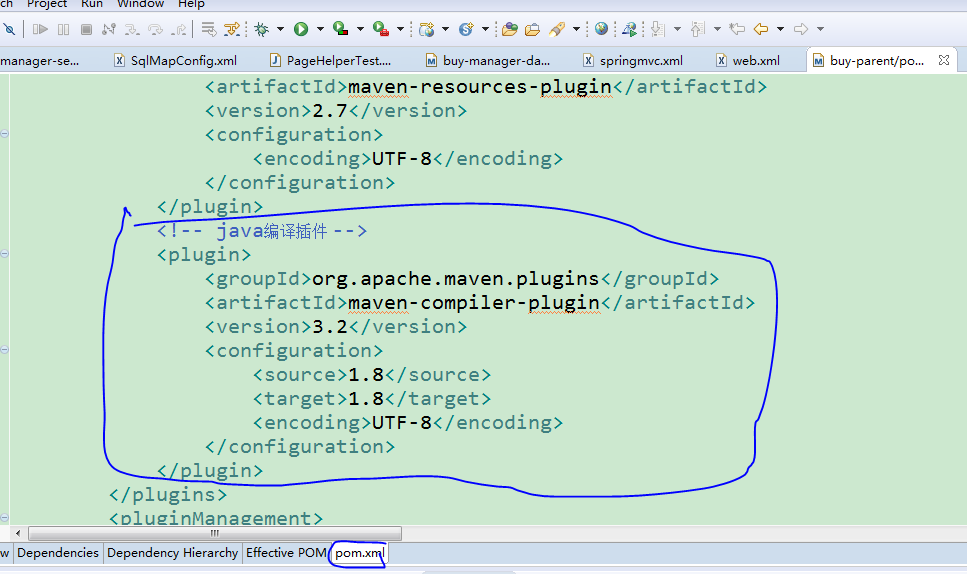Click the Terminate stop icon
The image size is (967, 574).
click(86, 29)
